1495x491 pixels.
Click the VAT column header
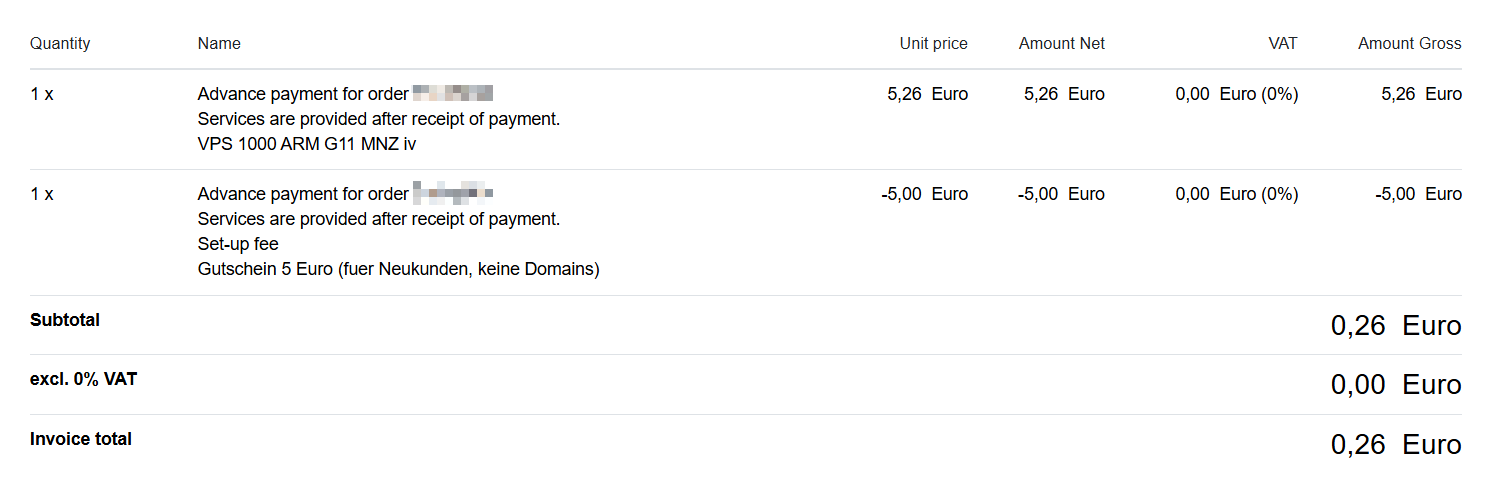(x=1282, y=43)
